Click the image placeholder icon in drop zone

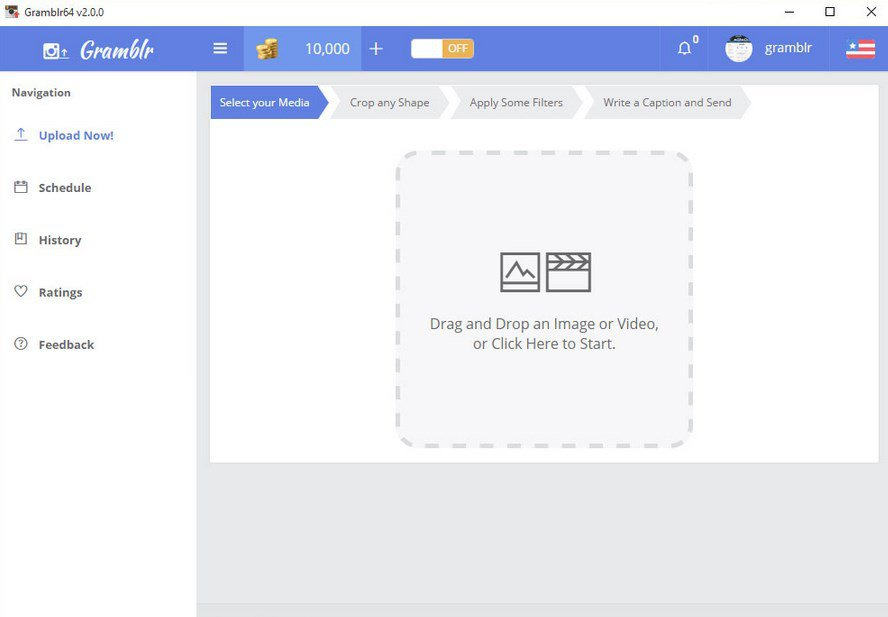click(520, 272)
